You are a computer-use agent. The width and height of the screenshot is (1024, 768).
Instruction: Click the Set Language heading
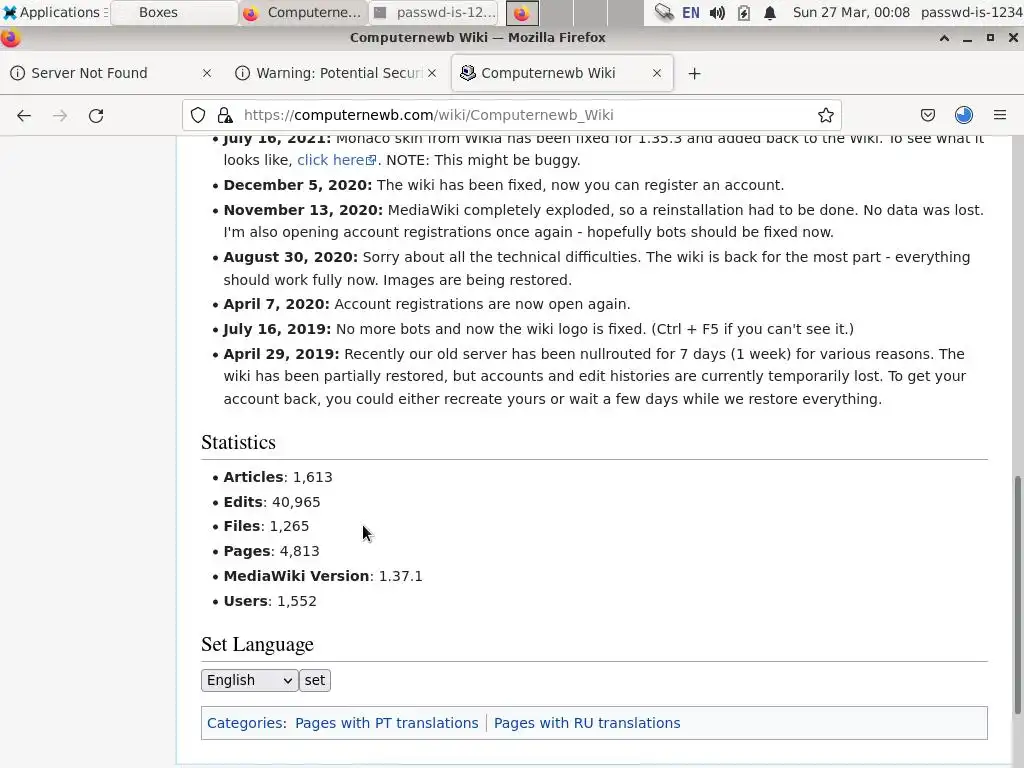point(257,644)
